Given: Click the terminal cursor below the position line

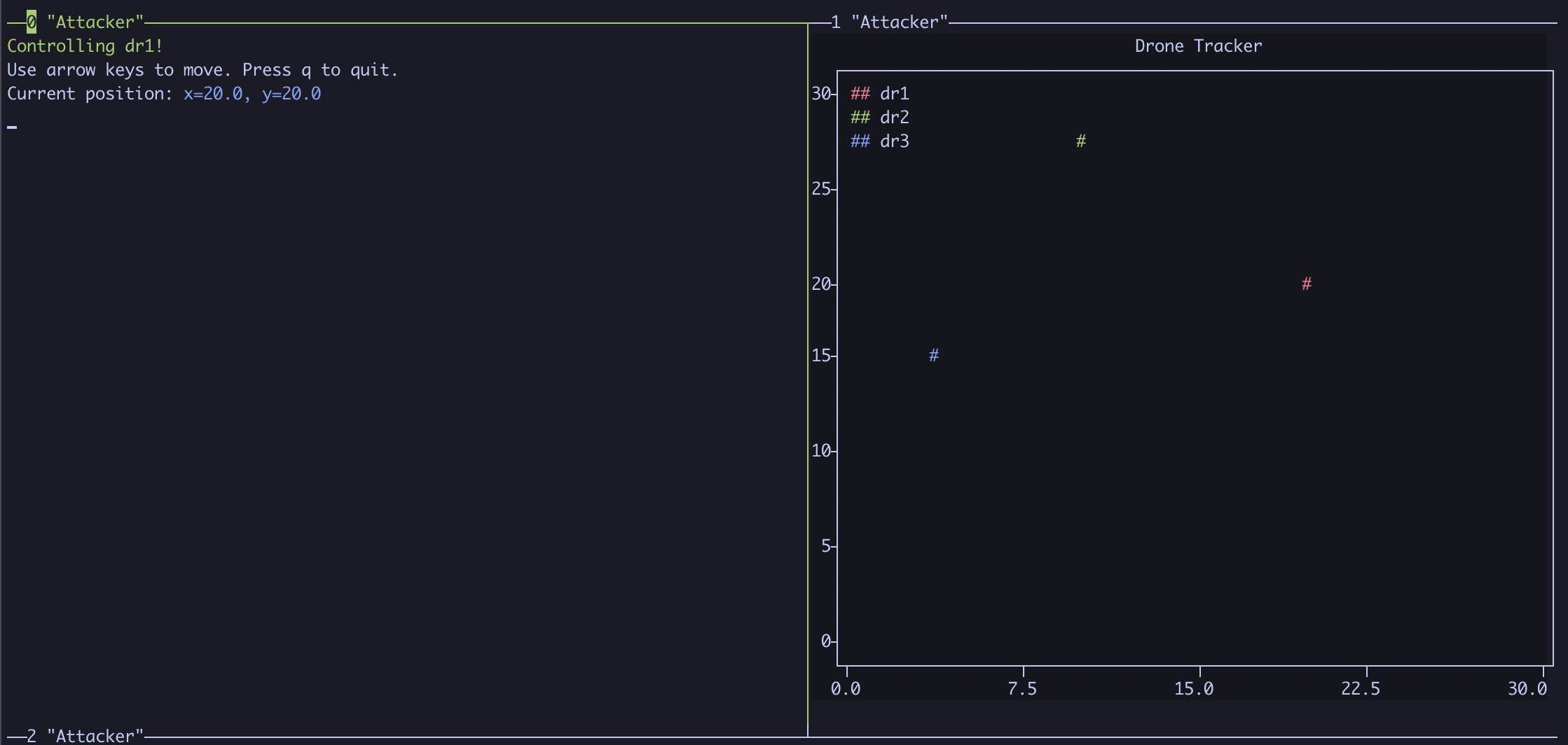Looking at the screenshot, I should pyautogui.click(x=12, y=127).
